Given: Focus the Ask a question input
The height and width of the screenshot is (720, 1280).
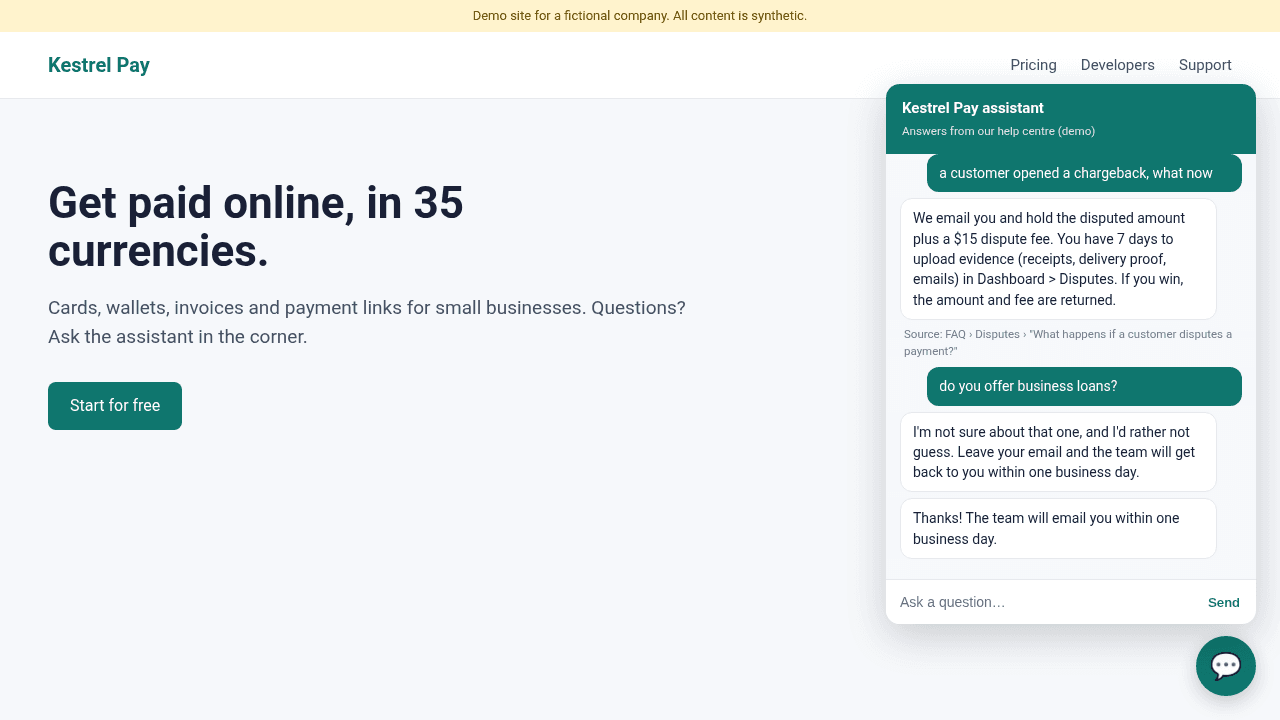Looking at the screenshot, I should pyautogui.click(x=1044, y=602).
